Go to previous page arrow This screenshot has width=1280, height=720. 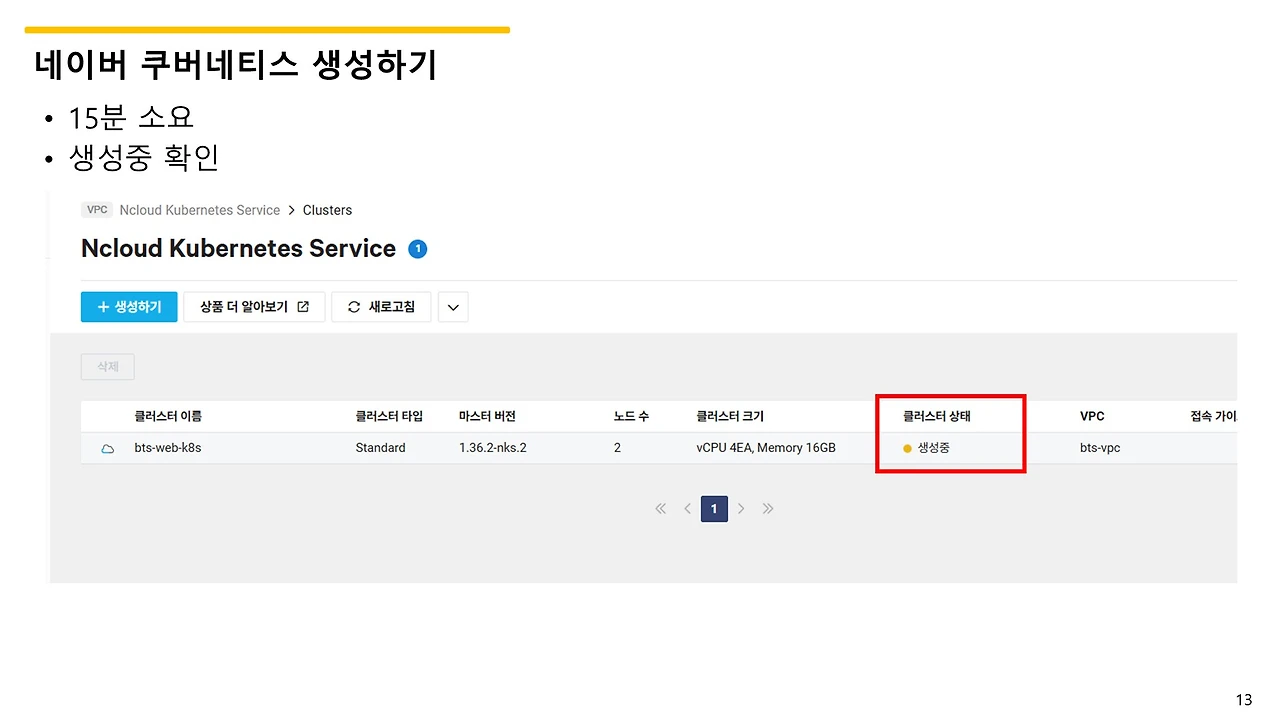(687, 509)
